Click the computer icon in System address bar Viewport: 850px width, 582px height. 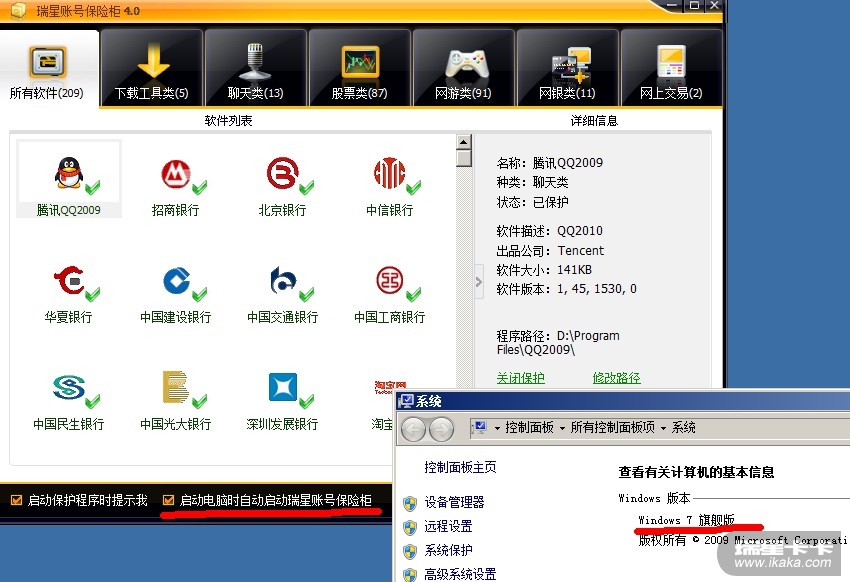coord(479,428)
